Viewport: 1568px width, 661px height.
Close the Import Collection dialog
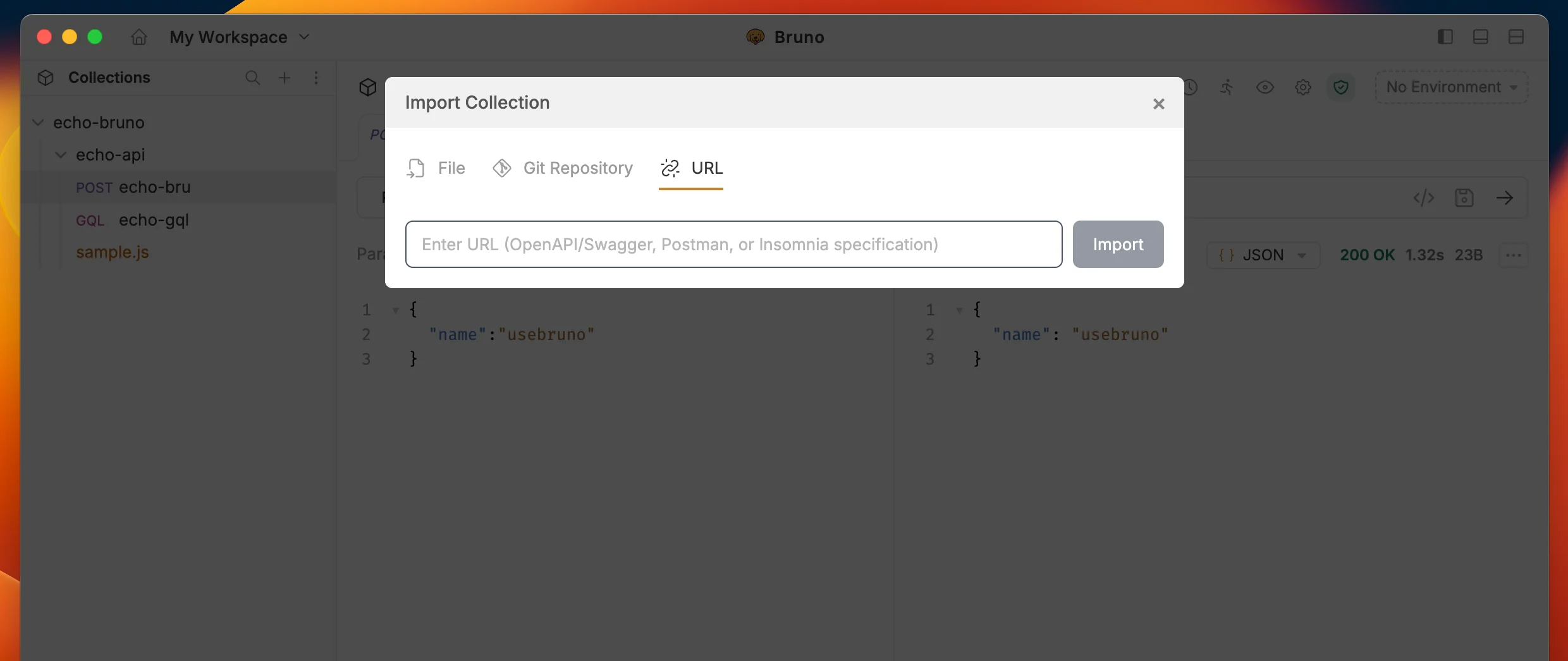pyautogui.click(x=1158, y=104)
